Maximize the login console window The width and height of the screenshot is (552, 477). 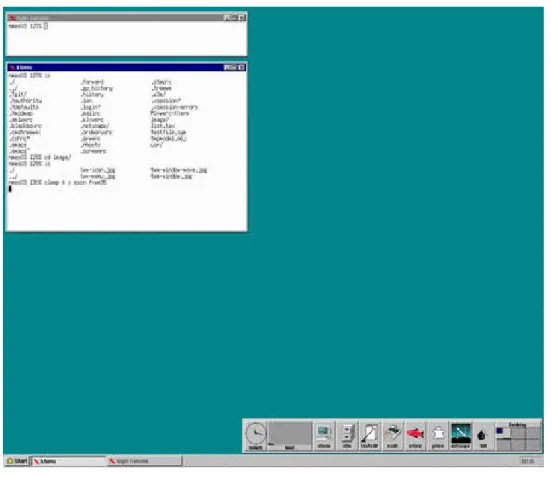(x=234, y=17)
